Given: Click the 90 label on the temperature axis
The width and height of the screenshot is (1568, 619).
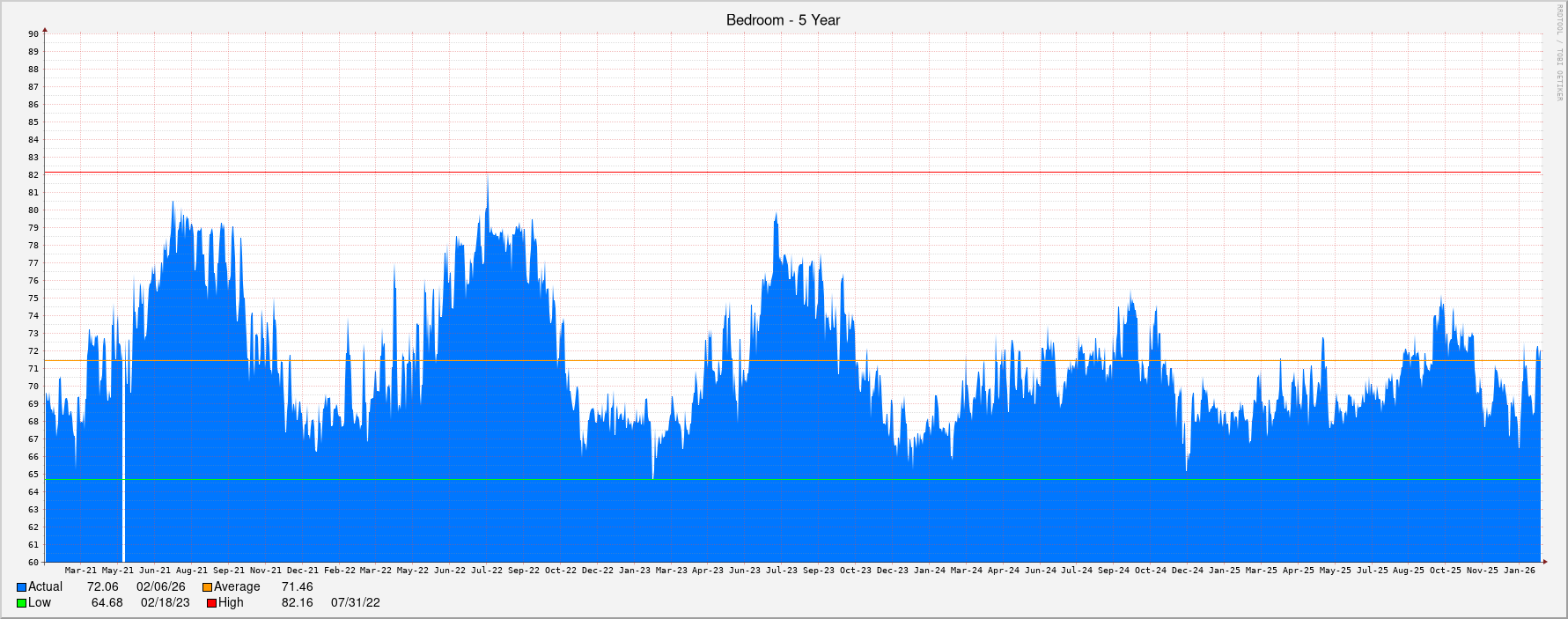Looking at the screenshot, I should pos(33,34).
